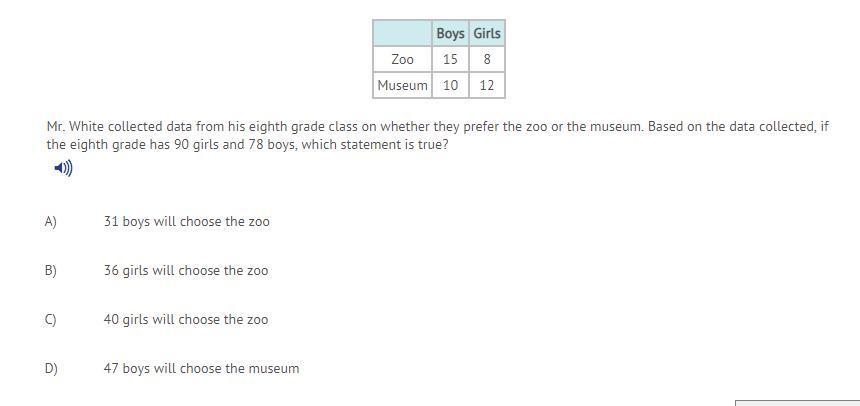860x406 pixels.
Task: Click the question text about Mr. White
Action: 437,136
